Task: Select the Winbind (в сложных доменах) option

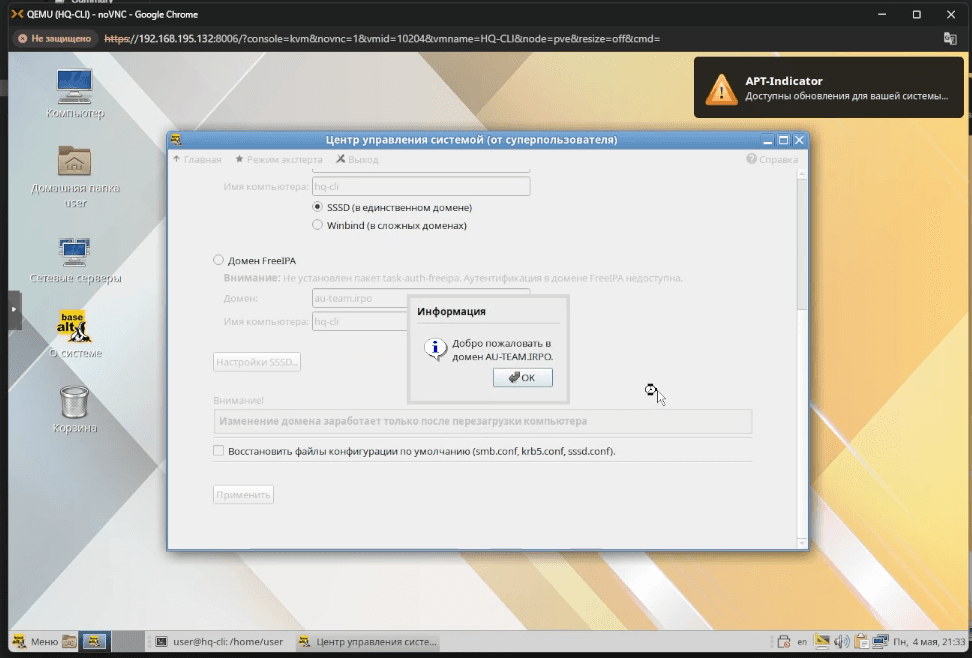Action: point(317,225)
